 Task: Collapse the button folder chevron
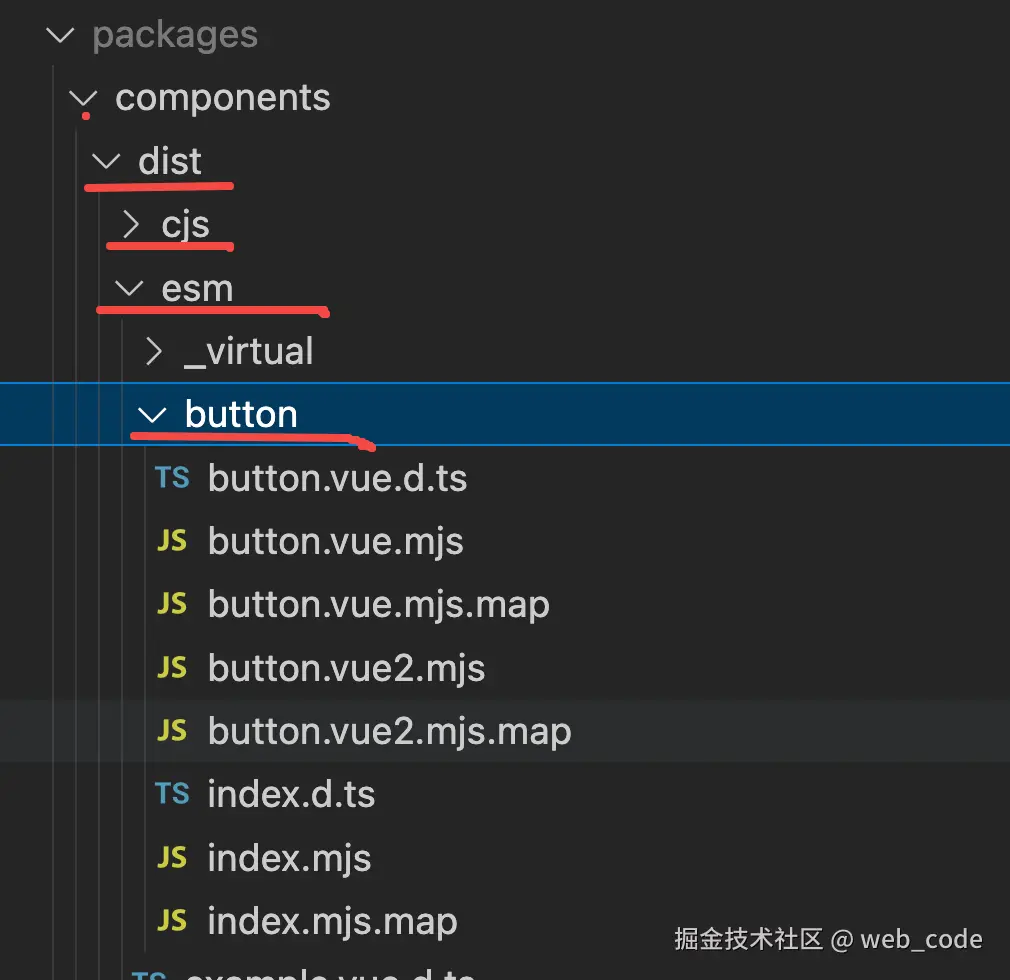(x=153, y=414)
